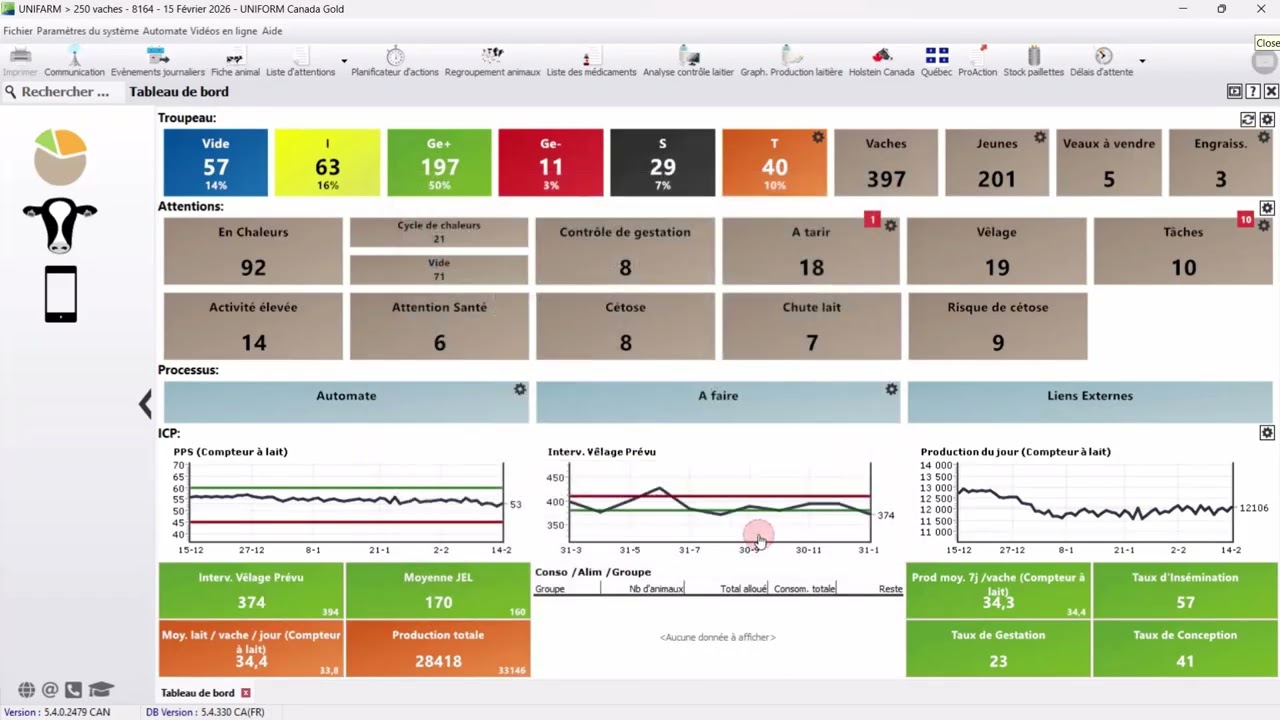This screenshot has width=1280, height=720.
Task: Refresh the Troupeau section
Action: 1248,120
